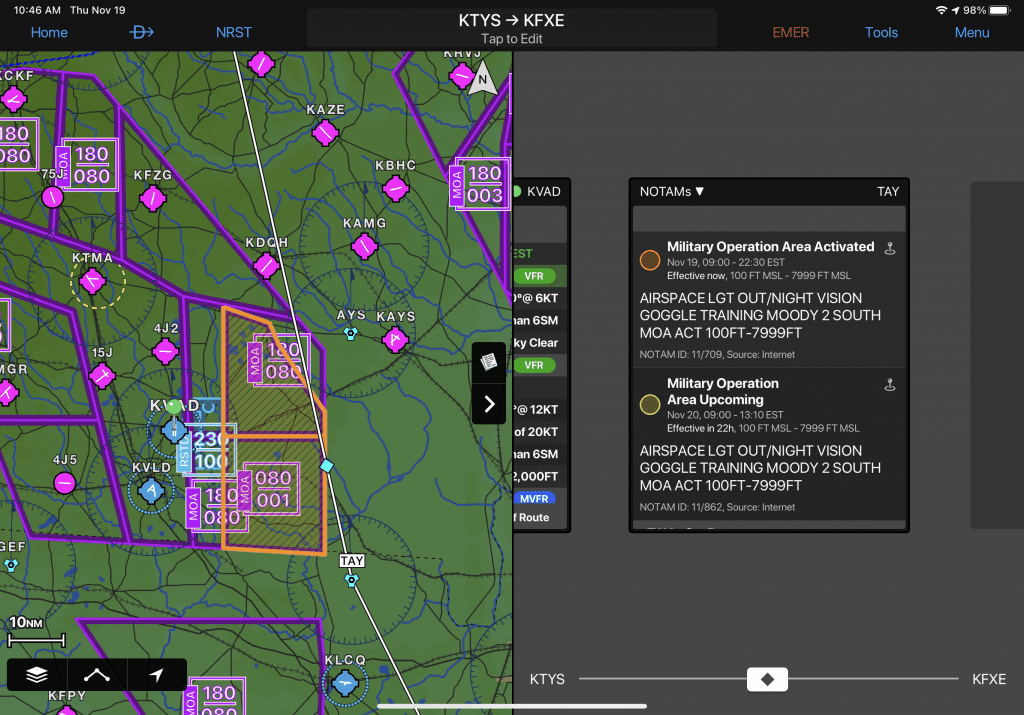Tap the MVFR flight category badge
Image resolution: width=1024 pixels, height=715 pixels.
click(x=534, y=498)
